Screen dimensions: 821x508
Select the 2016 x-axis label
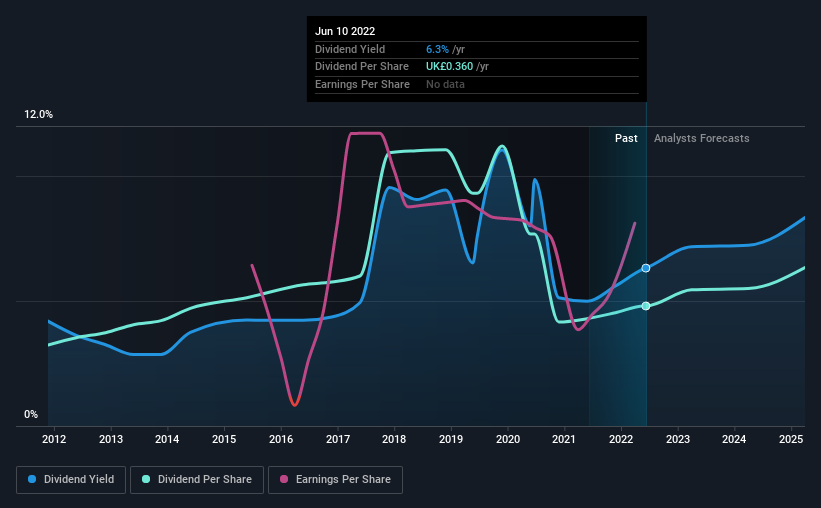point(281,439)
